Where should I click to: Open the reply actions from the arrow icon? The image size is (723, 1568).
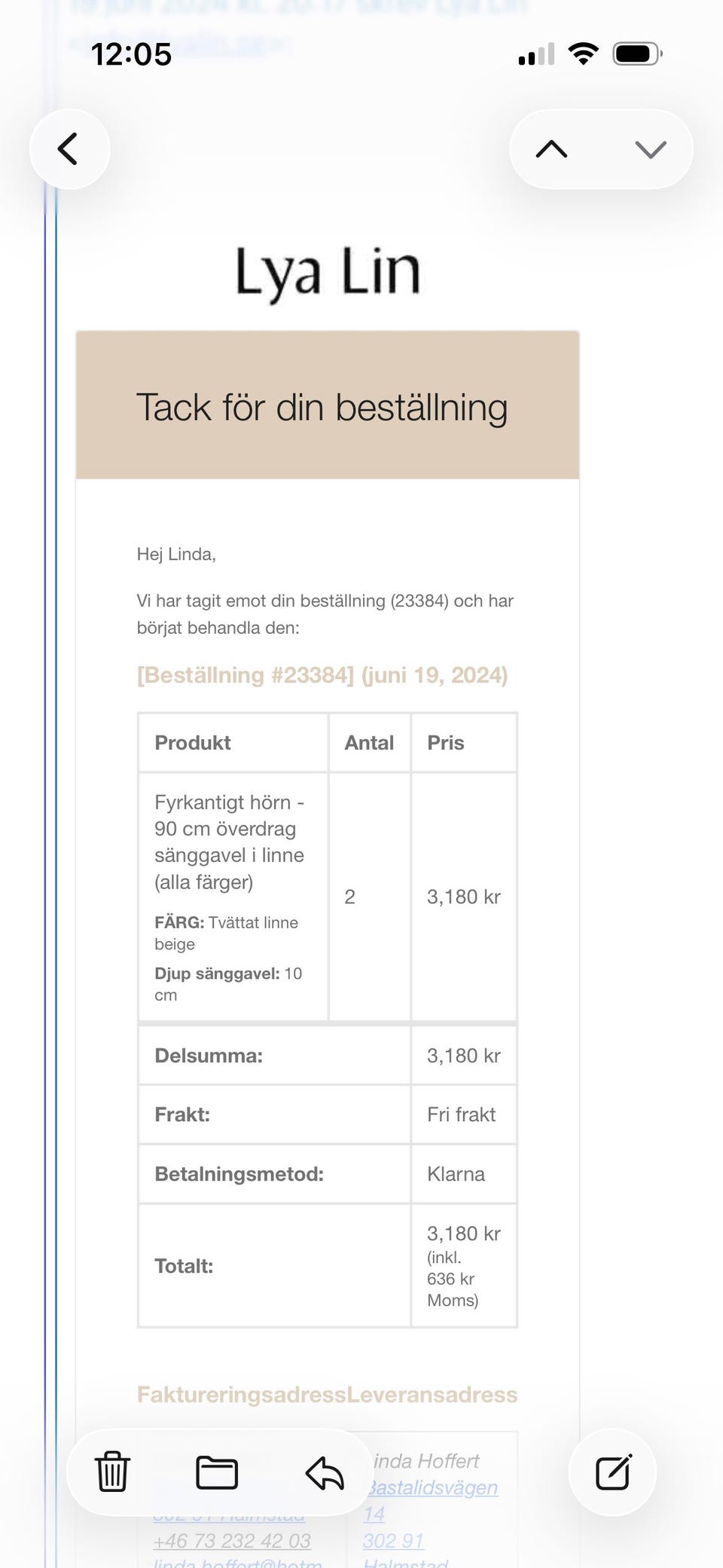(324, 1471)
